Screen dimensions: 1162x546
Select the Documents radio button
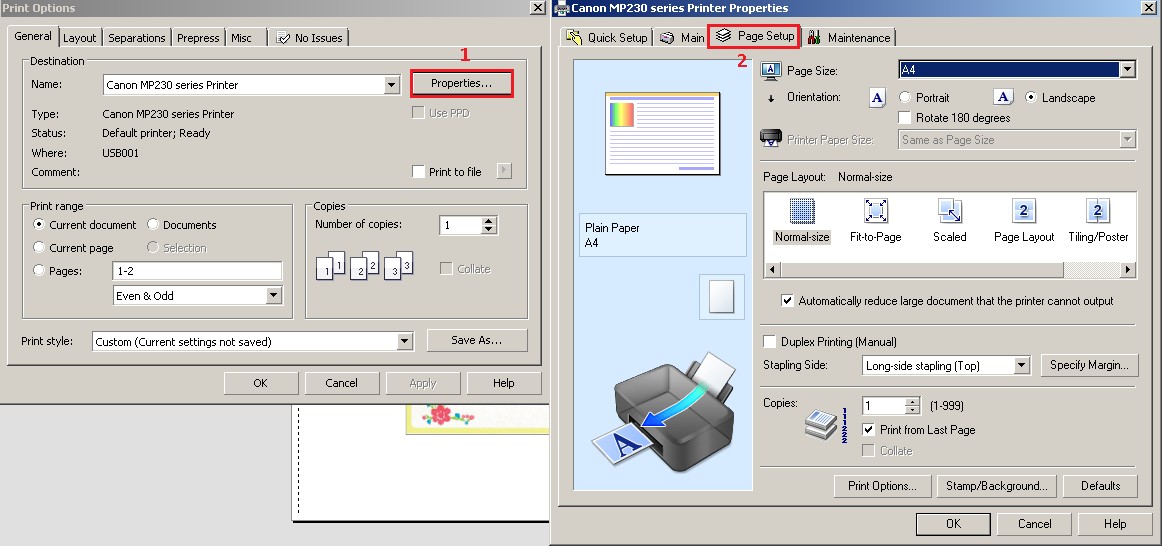tap(153, 224)
